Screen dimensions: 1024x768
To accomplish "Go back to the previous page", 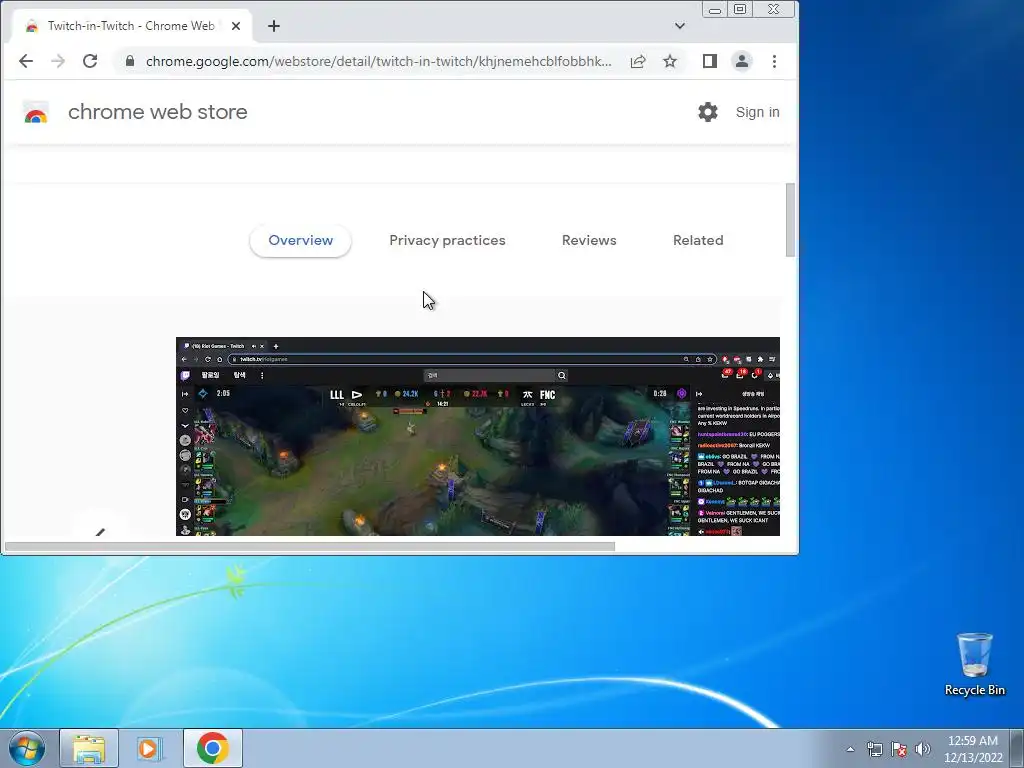I will (x=25, y=61).
